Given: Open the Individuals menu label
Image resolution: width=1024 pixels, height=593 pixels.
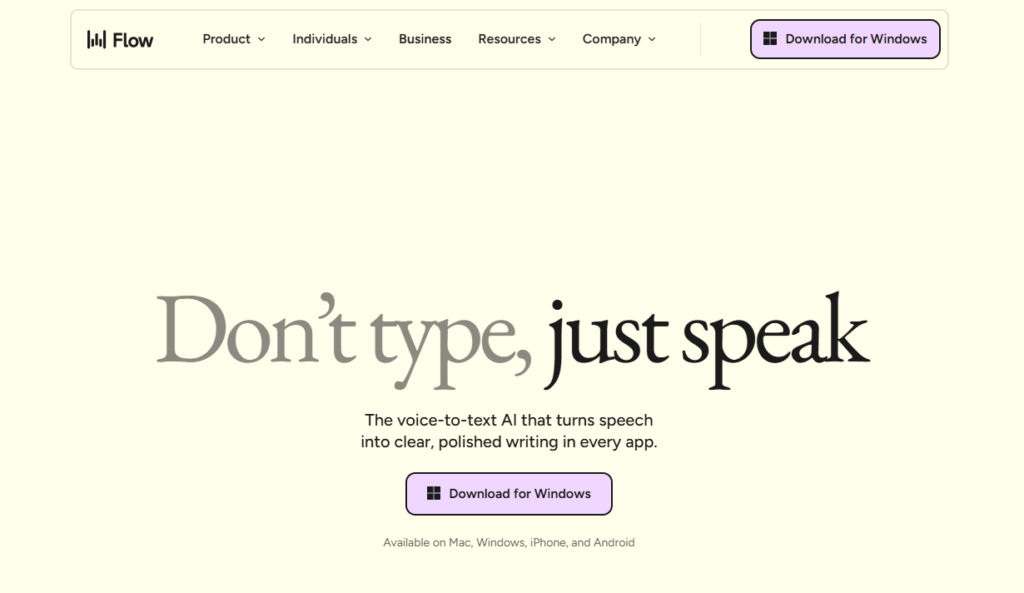Looking at the screenshot, I should coord(325,39).
